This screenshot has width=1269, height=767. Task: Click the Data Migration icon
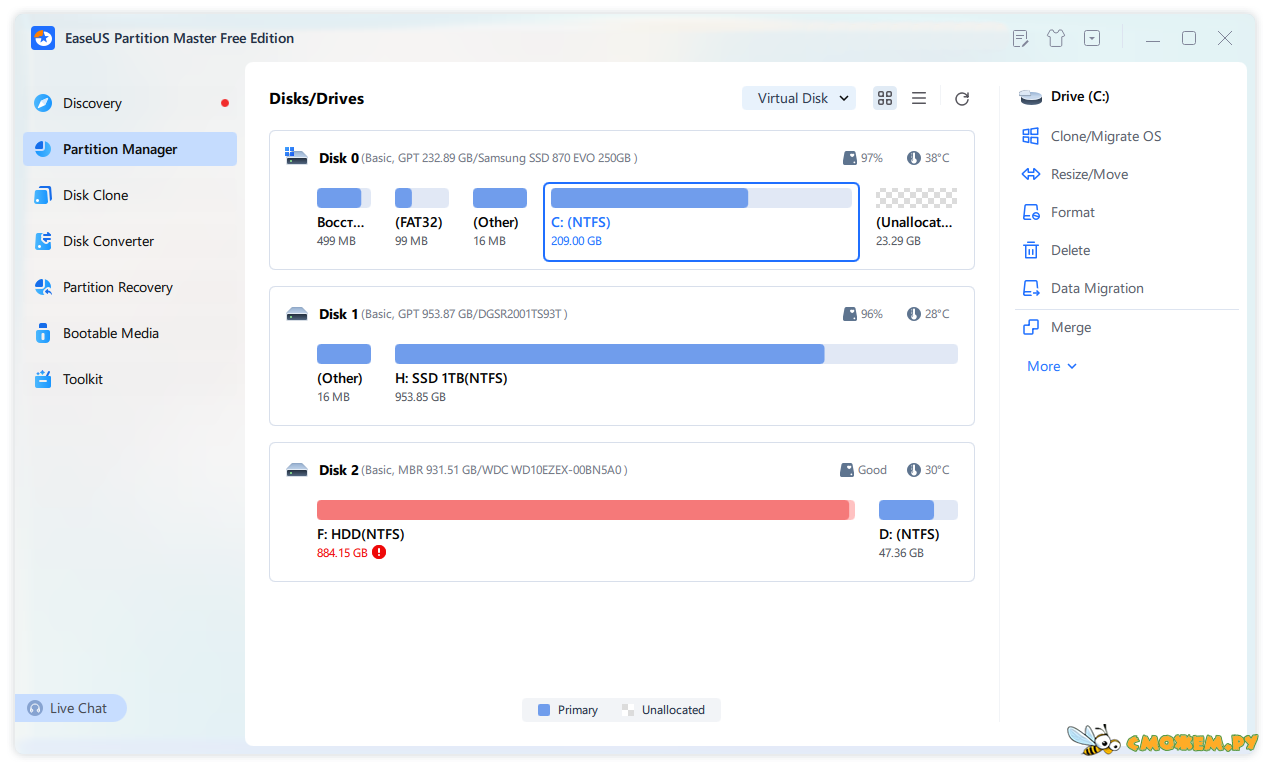1031,288
